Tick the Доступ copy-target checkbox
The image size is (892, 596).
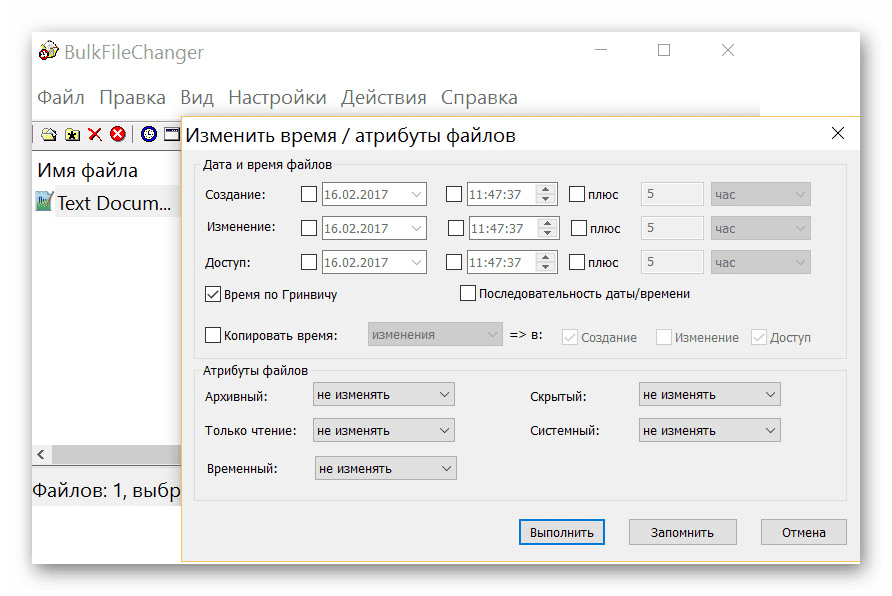click(758, 337)
